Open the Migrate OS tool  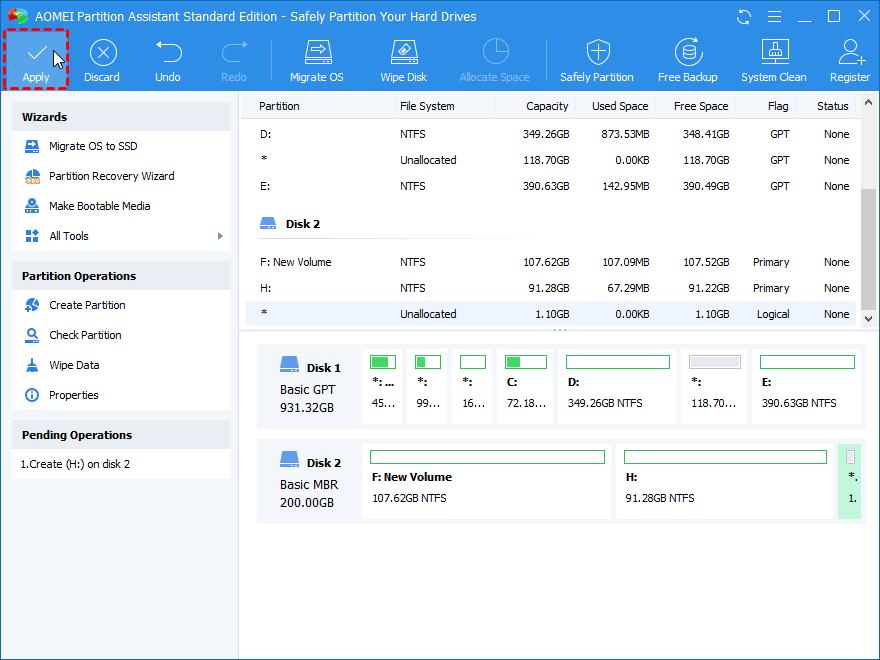316,52
